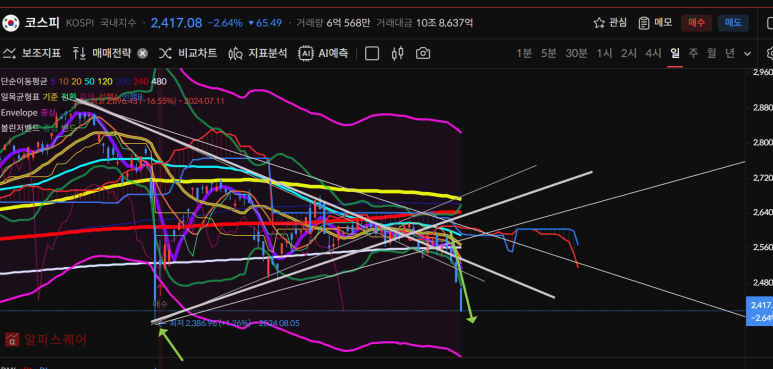
Task: Open 보조지표 auxiliary indicators
Action: [x=31, y=53]
